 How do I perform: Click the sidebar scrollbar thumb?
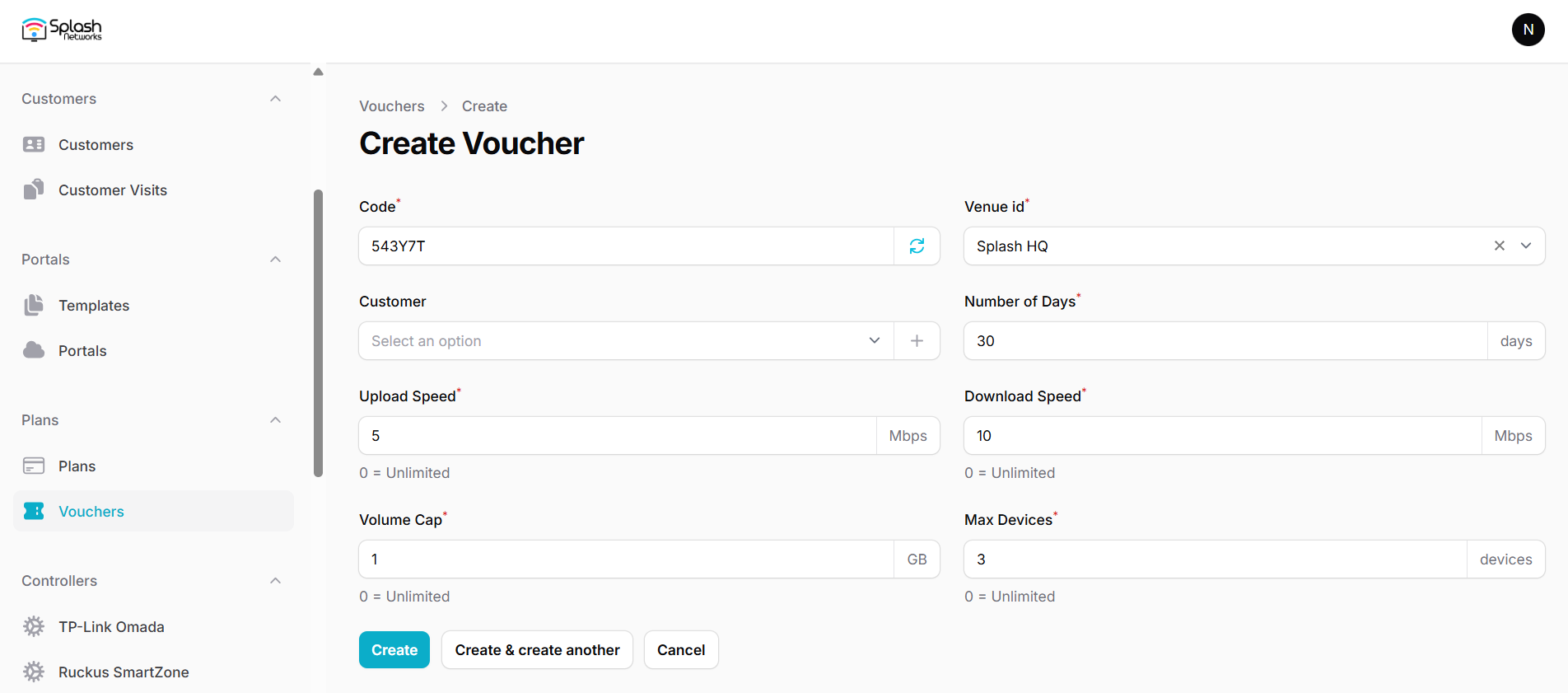(318, 334)
